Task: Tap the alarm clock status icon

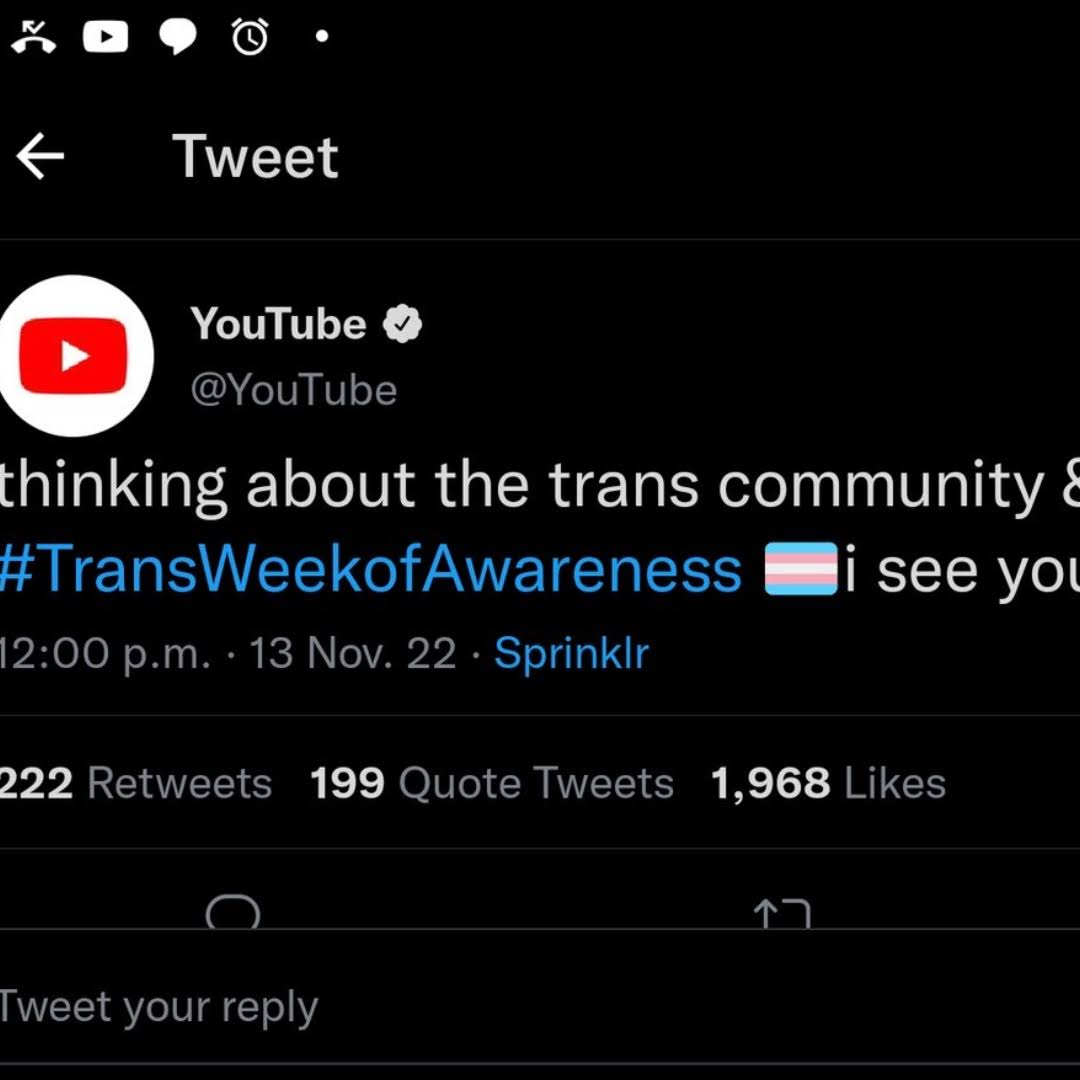Action: click(x=249, y=37)
